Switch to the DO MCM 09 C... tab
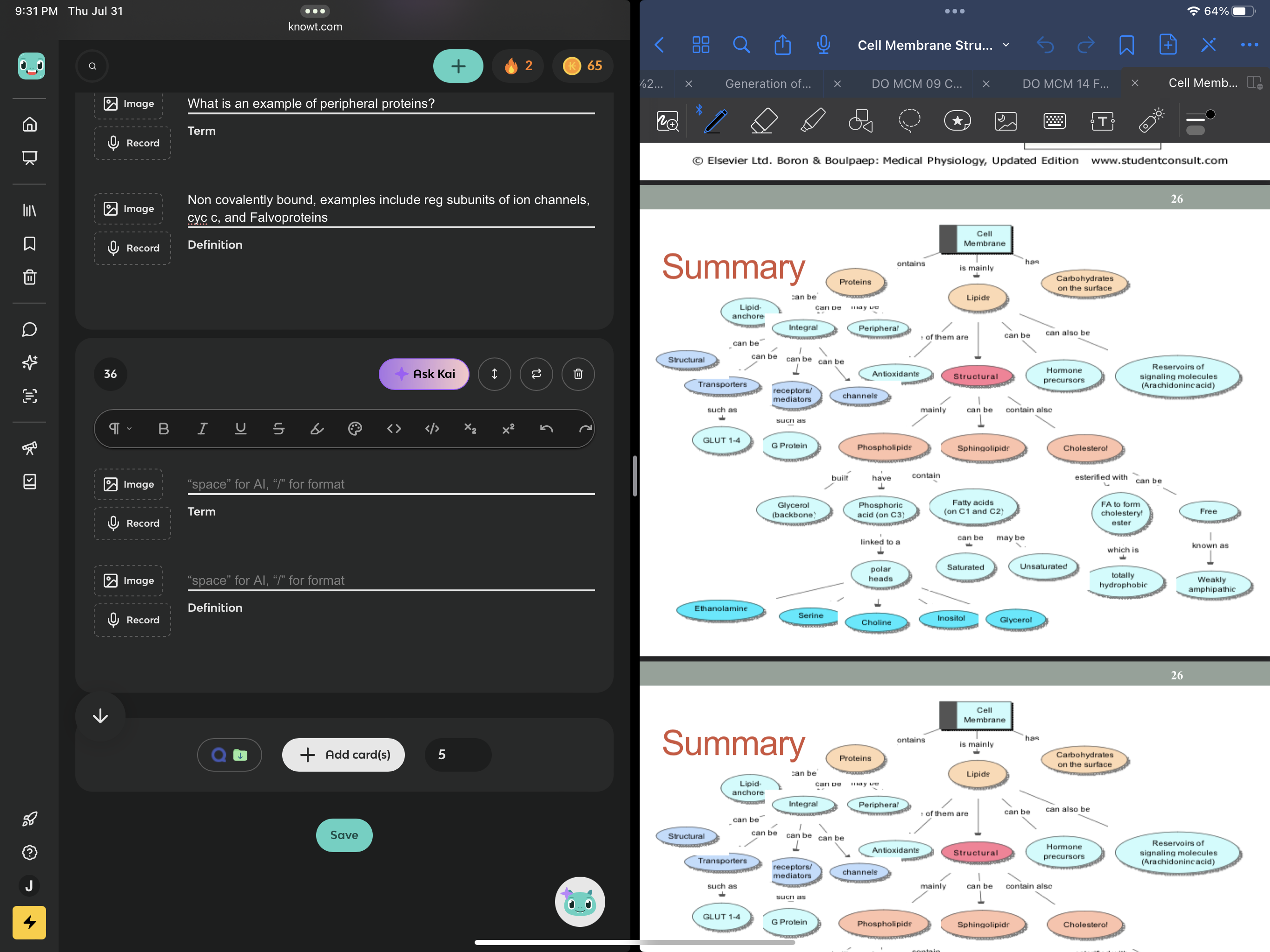1270x952 pixels. [917, 84]
